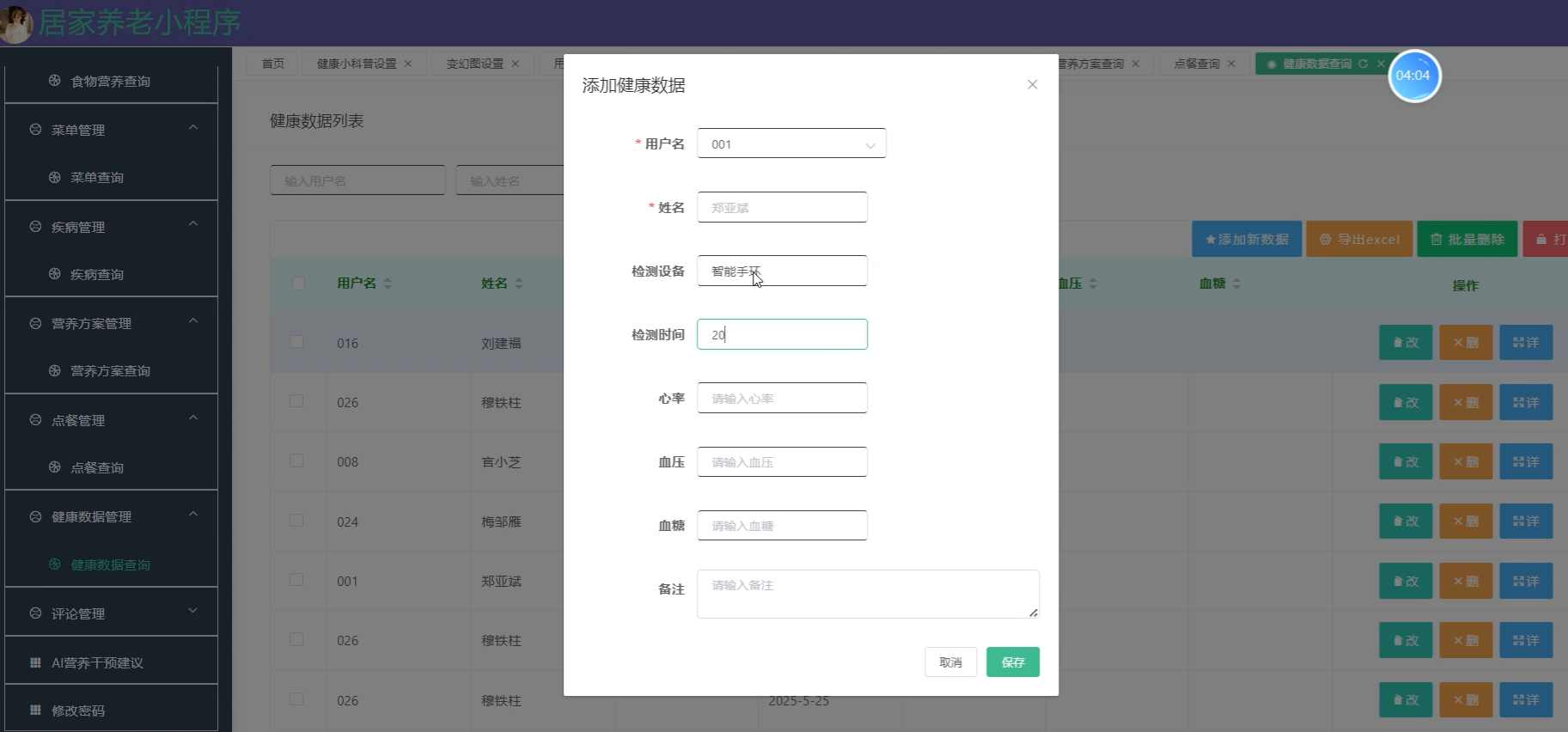Check the row checkbox for 001 郑亚斌
1568x732 pixels.
pyautogui.click(x=296, y=579)
